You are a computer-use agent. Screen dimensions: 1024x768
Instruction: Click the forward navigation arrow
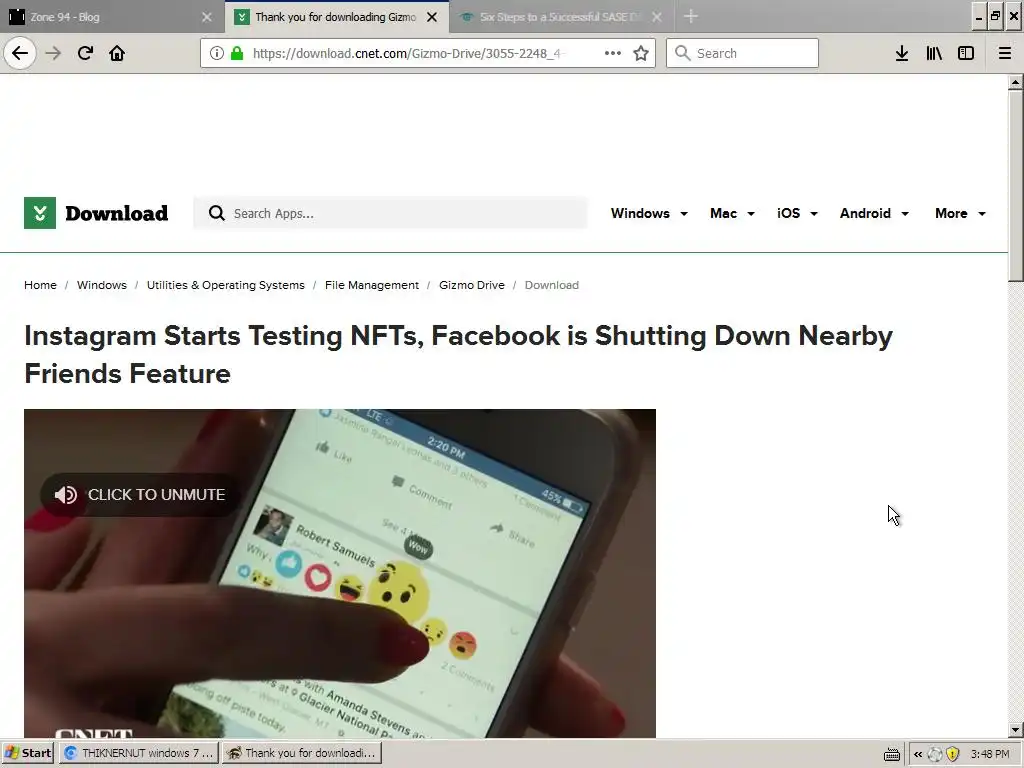[53, 53]
